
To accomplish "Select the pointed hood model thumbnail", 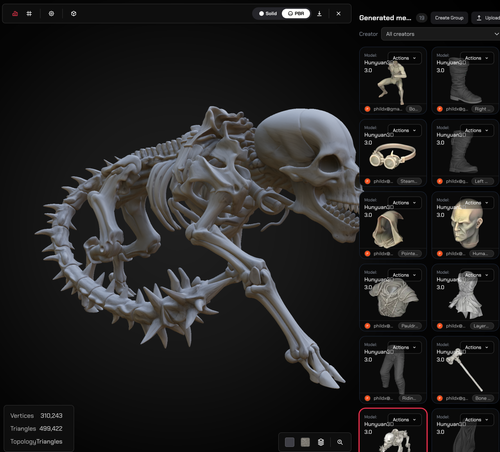I will tap(388, 229).
